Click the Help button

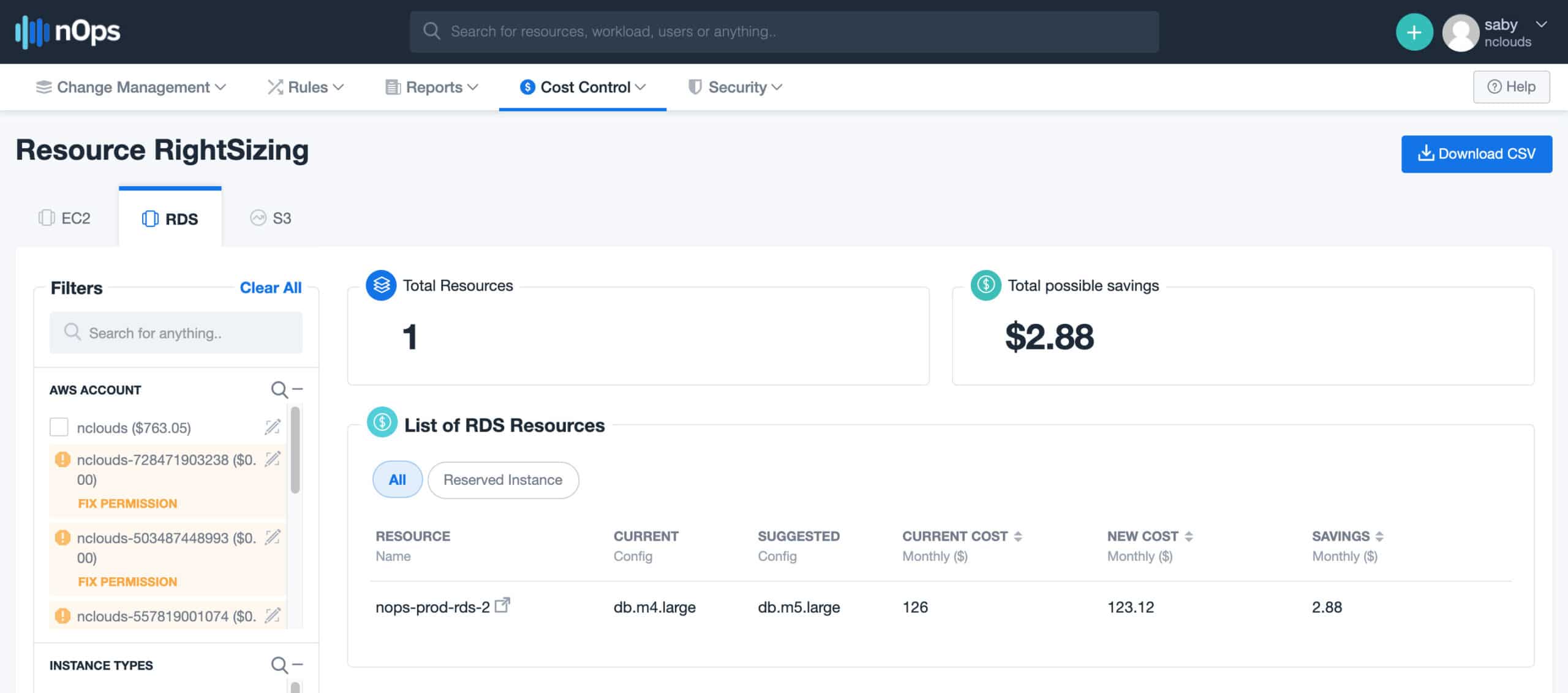click(x=1511, y=87)
